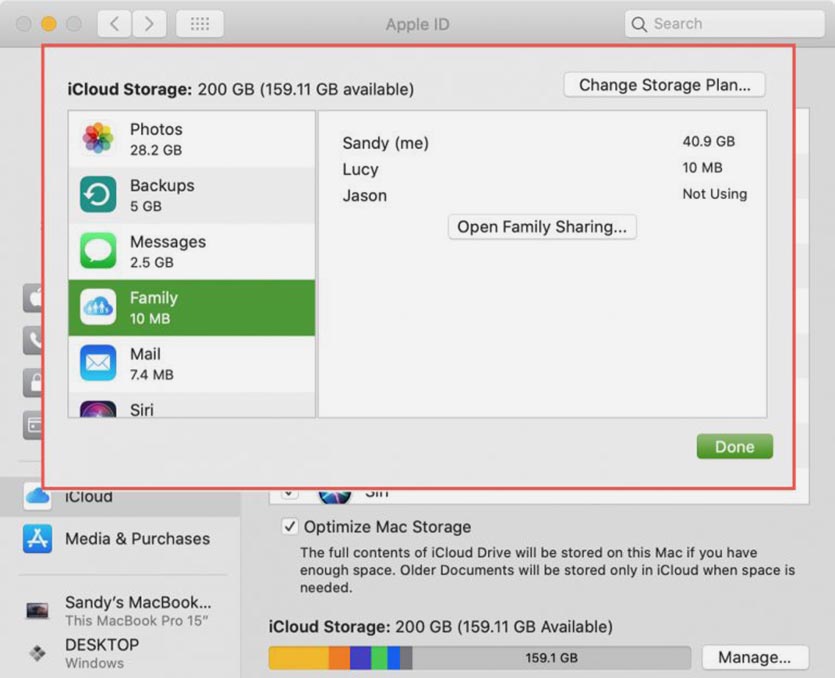
Task: Show all preferences grid button
Action: [x=200, y=23]
